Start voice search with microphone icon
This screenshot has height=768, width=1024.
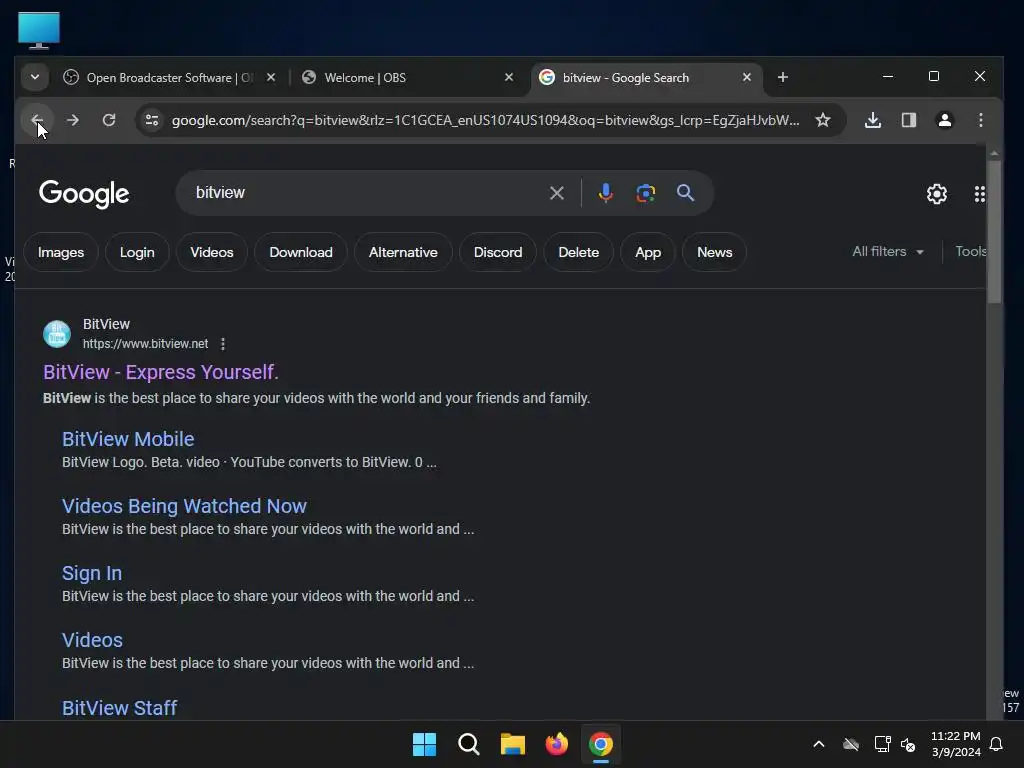tap(605, 193)
